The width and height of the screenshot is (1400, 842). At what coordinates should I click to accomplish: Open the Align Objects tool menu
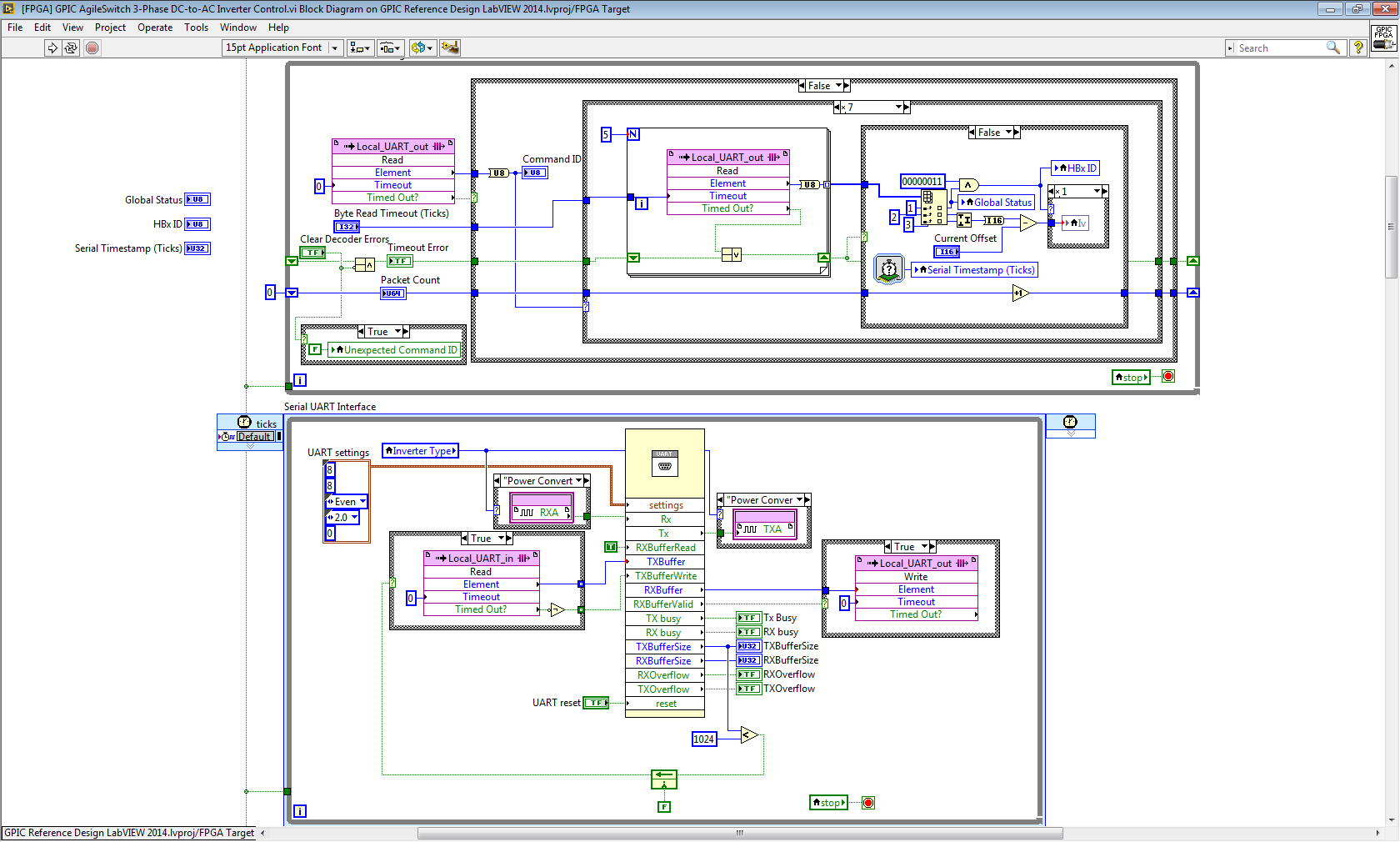(360, 48)
